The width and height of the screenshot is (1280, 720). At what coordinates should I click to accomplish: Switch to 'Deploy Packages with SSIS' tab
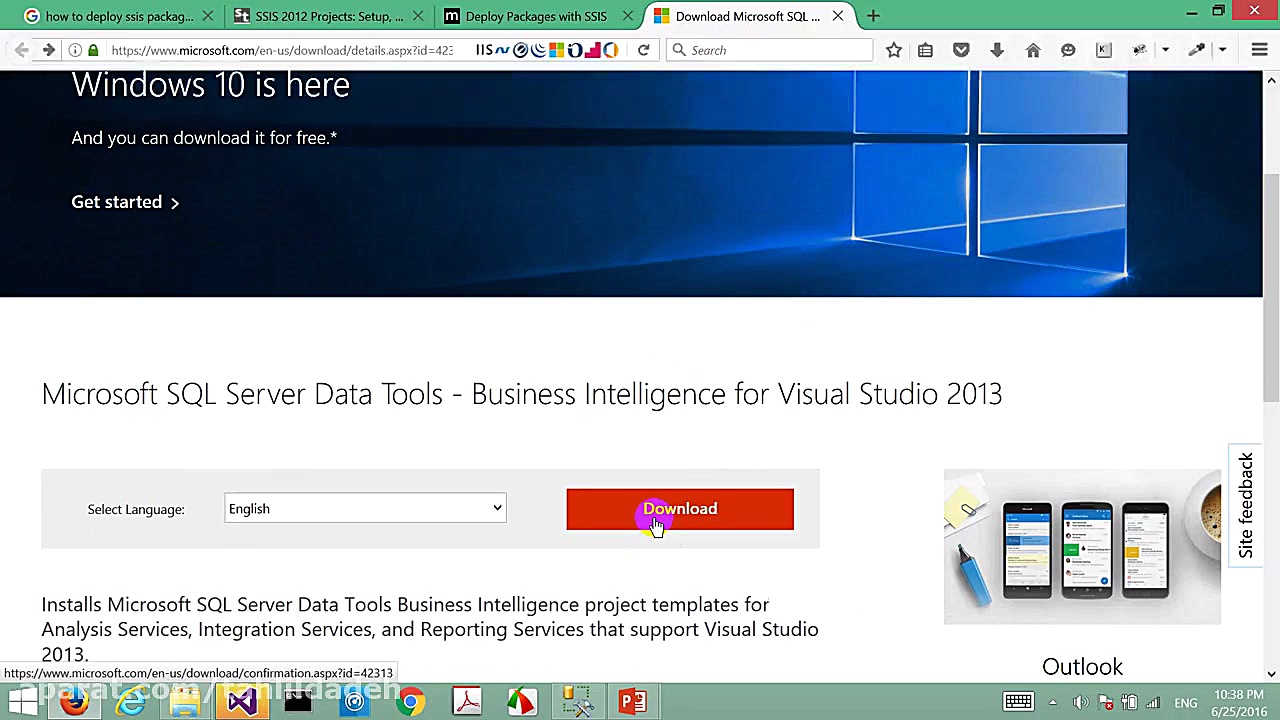pyautogui.click(x=539, y=16)
